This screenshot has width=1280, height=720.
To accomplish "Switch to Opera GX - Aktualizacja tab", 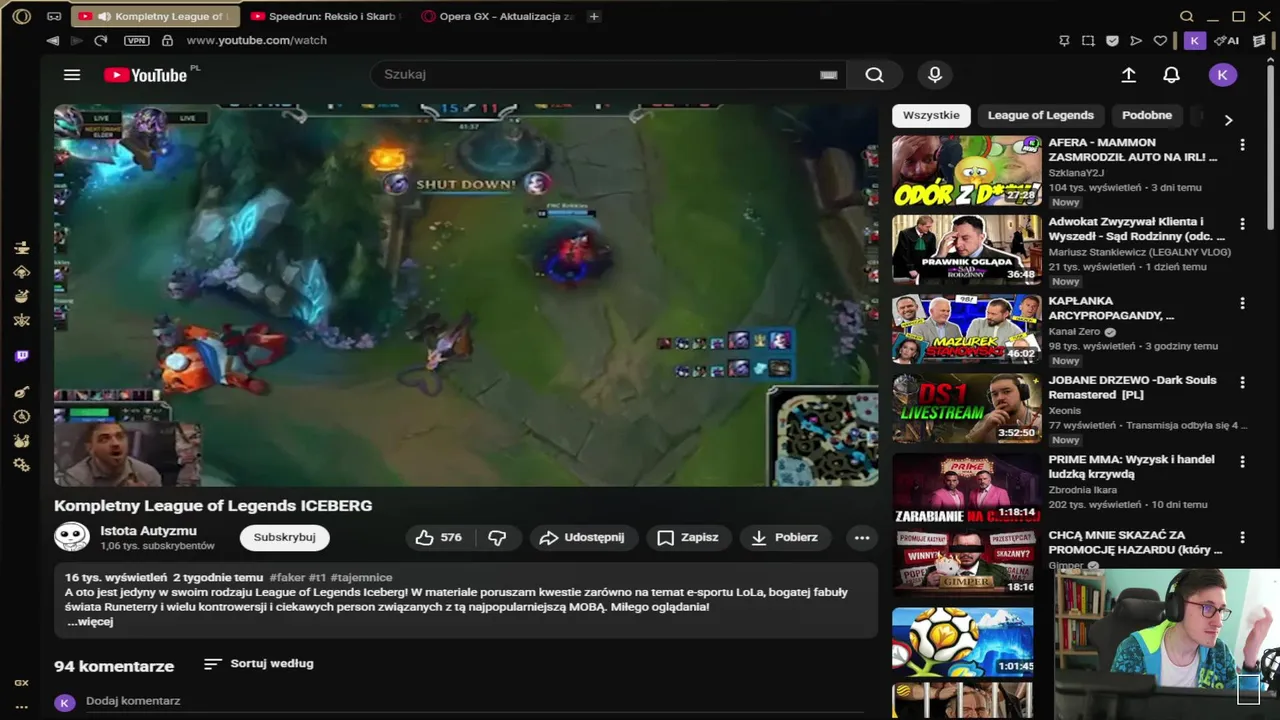I will (x=498, y=17).
